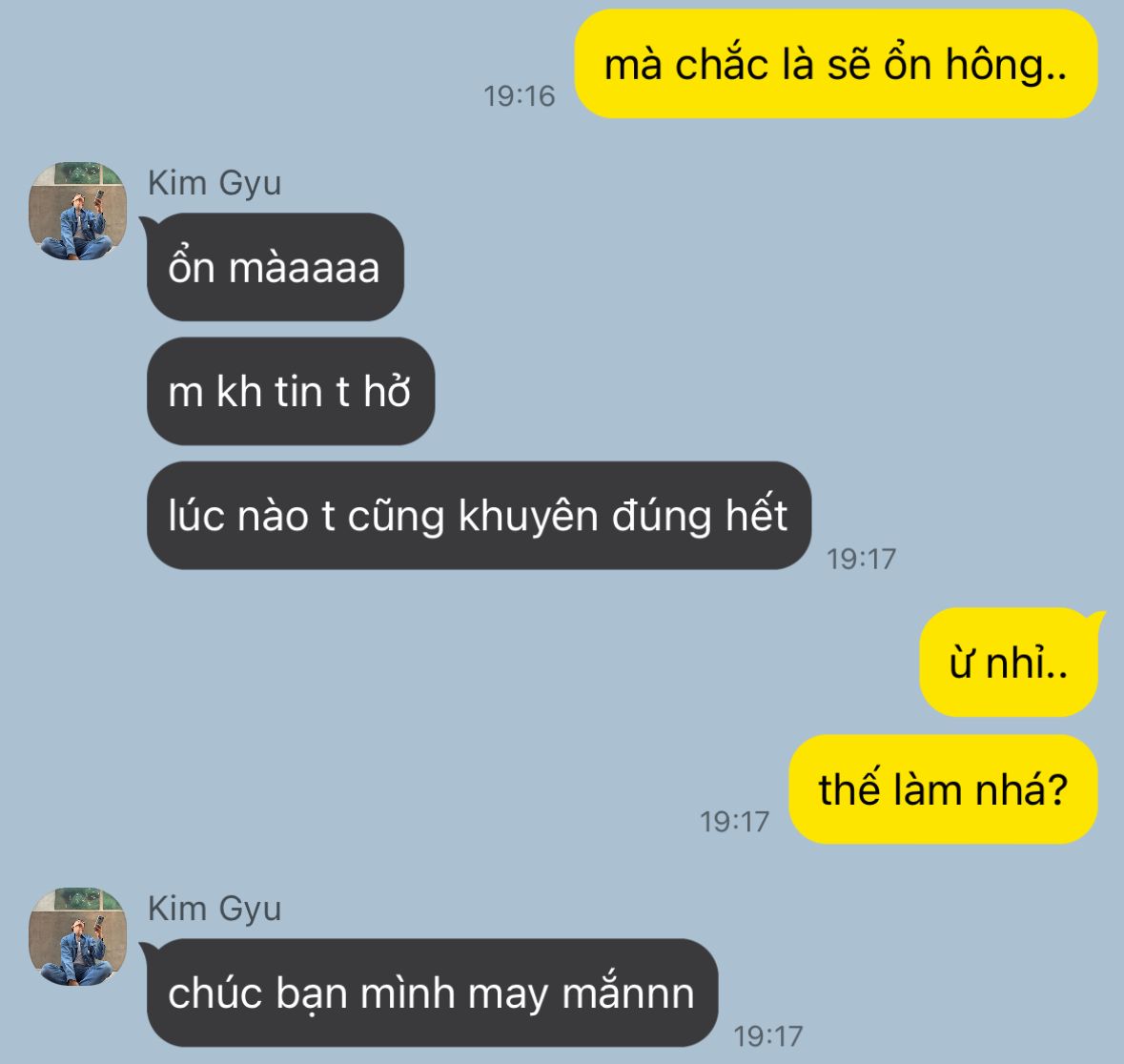Click the 19:17 timestamp beside 'khuyên đúng hết'
This screenshot has height=1064, width=1124.
(x=861, y=560)
